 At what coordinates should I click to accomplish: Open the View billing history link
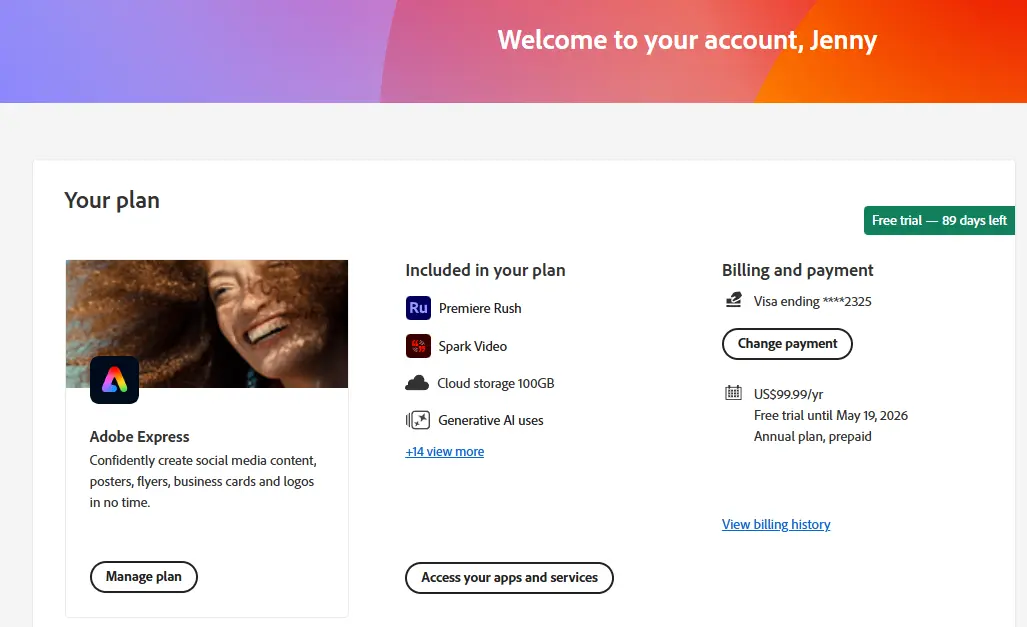776,524
